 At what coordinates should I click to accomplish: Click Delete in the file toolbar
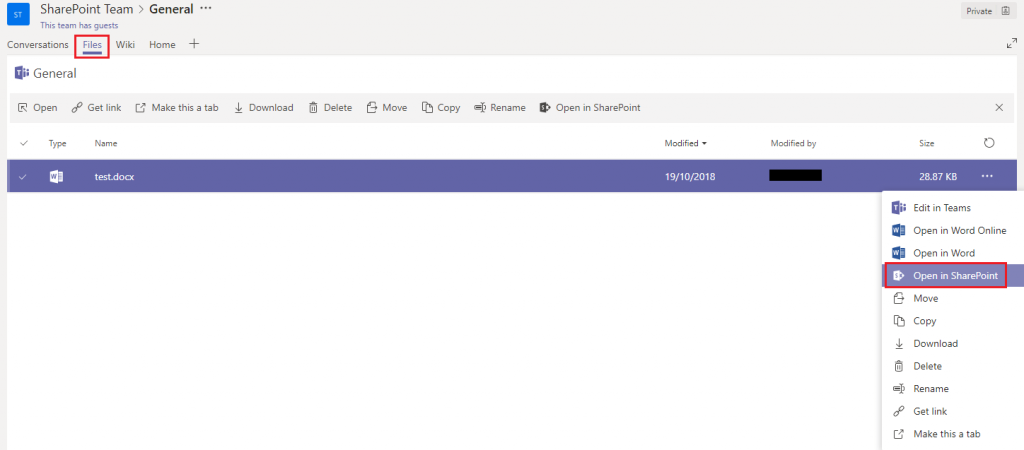330,108
